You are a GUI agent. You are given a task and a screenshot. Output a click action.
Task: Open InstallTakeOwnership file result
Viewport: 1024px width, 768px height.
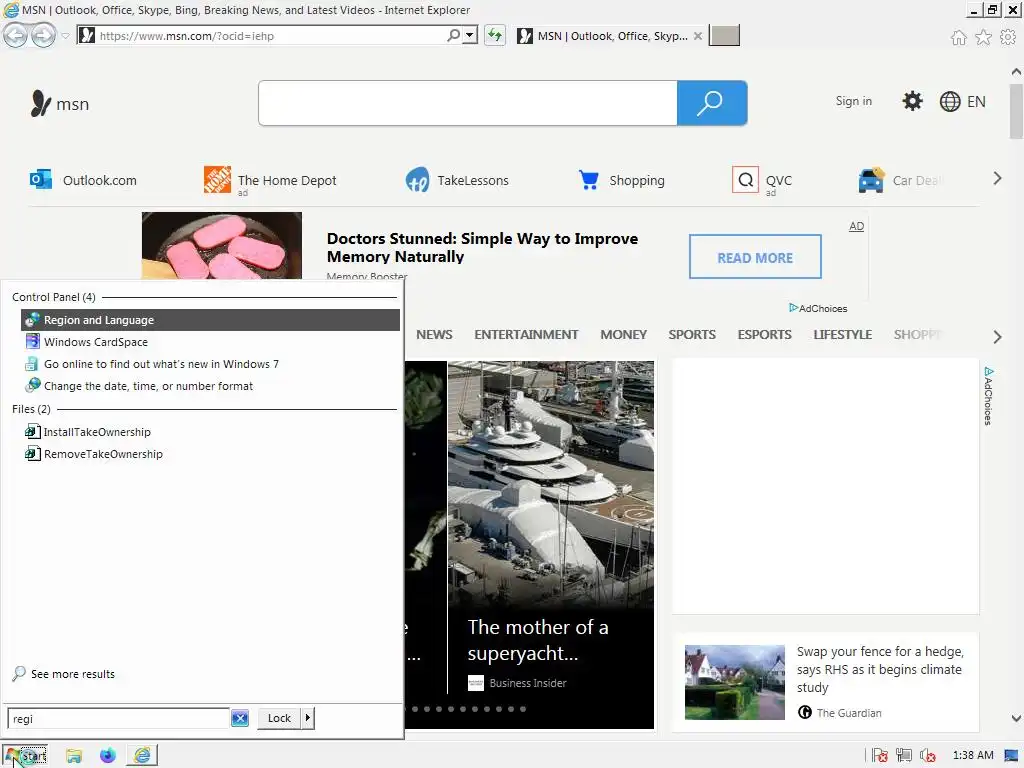210,432
